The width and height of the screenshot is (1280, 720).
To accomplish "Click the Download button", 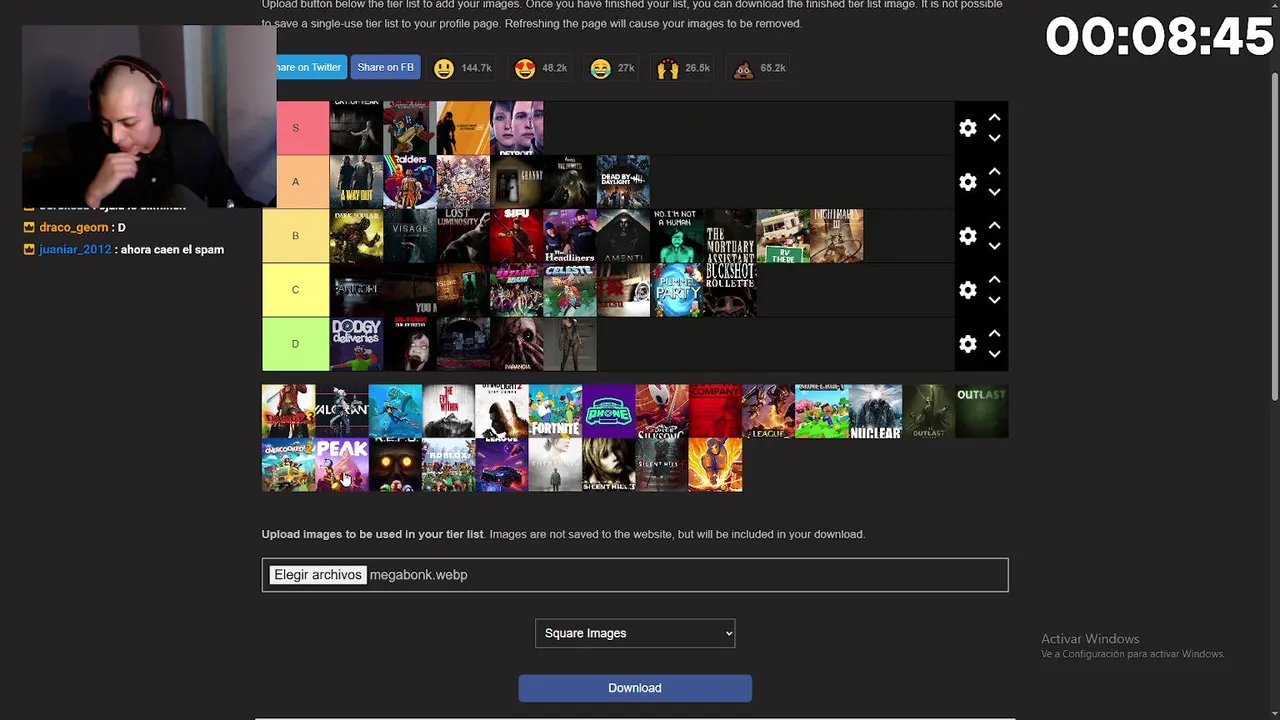I will [x=635, y=688].
